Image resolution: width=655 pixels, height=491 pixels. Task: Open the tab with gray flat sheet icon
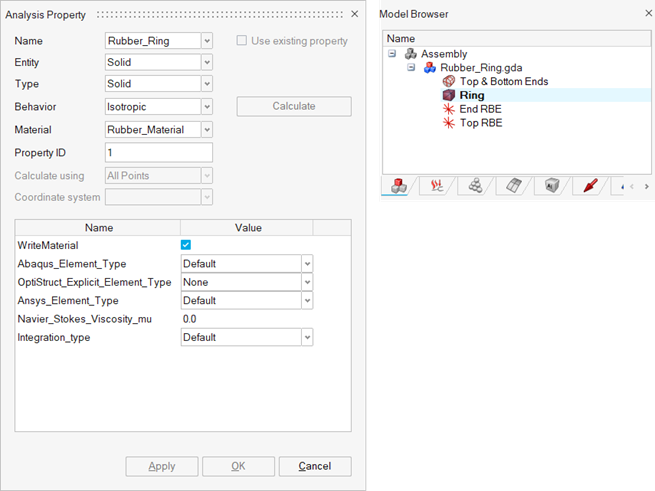[514, 186]
